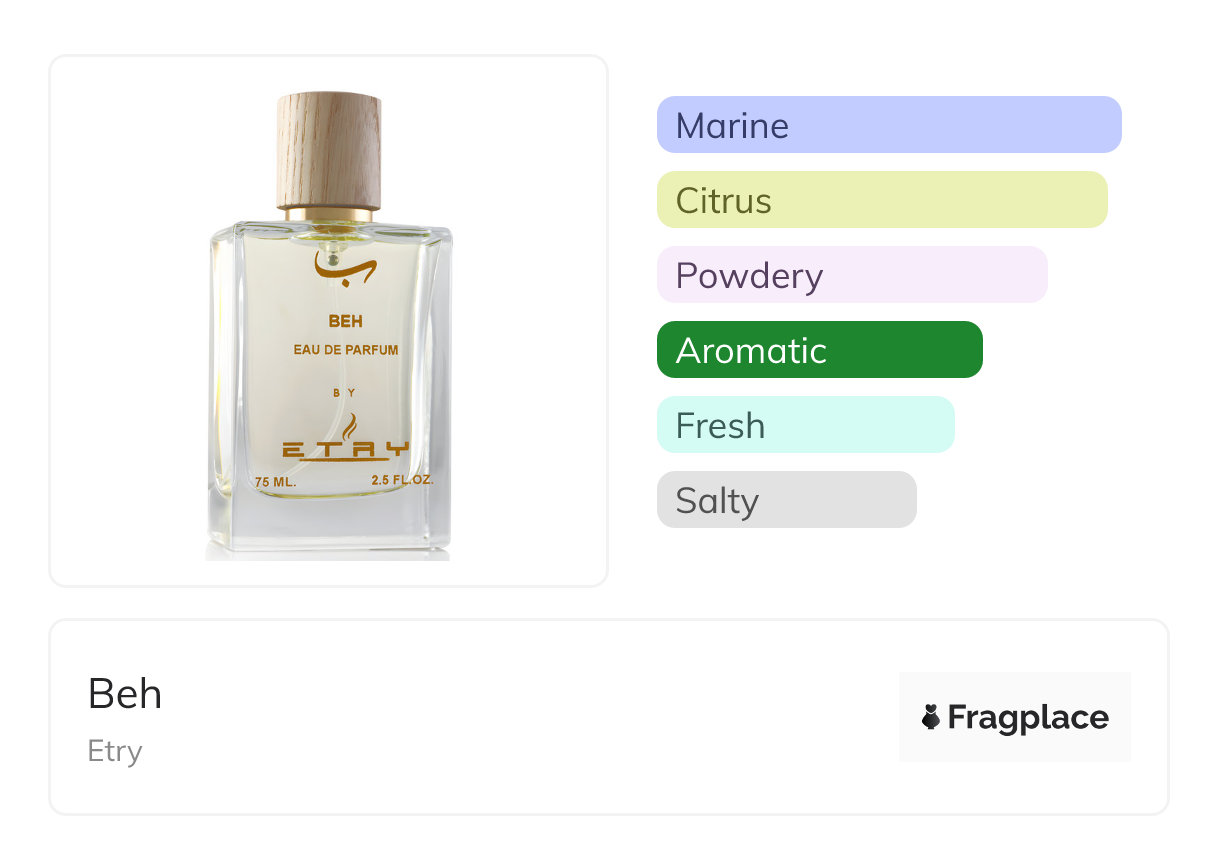Select the Citrus accord bar
Viewport: 1218px width, 864px height.
[x=881, y=200]
